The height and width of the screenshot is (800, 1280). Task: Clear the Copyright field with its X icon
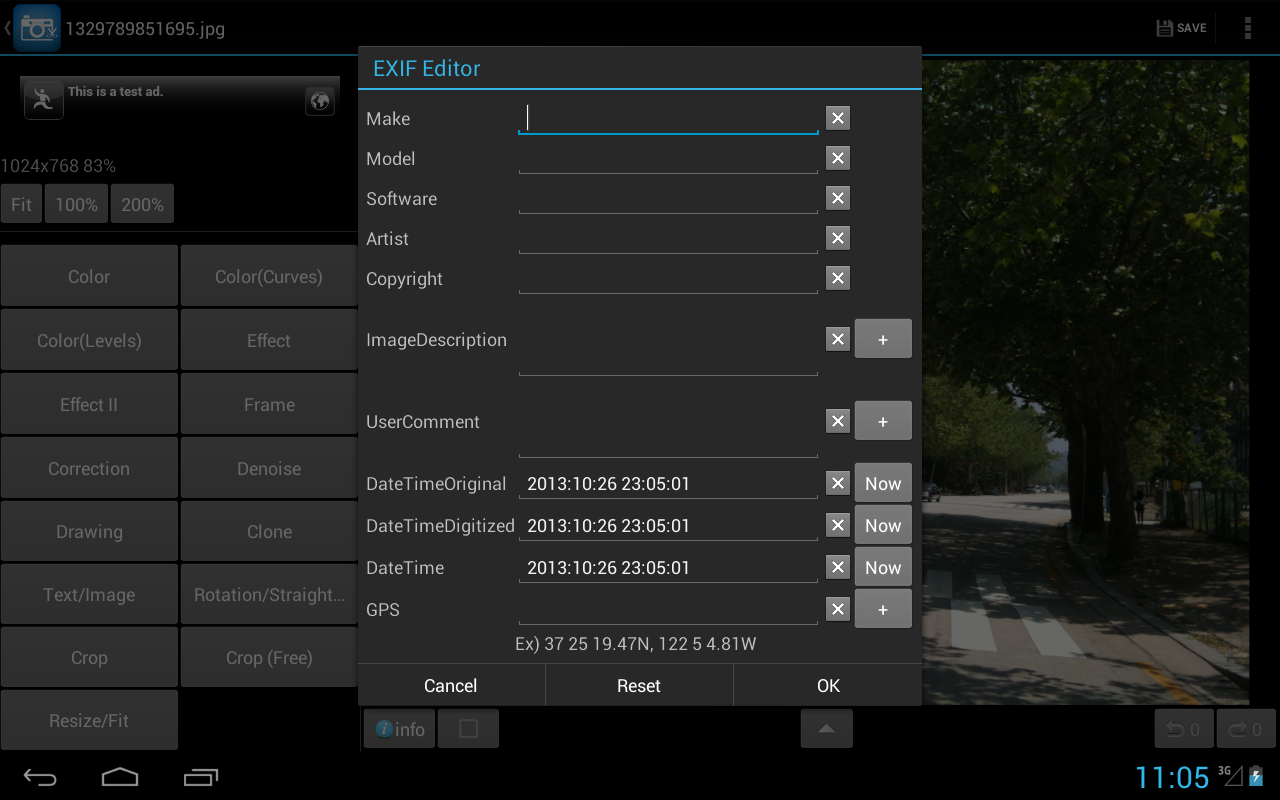[x=838, y=279]
